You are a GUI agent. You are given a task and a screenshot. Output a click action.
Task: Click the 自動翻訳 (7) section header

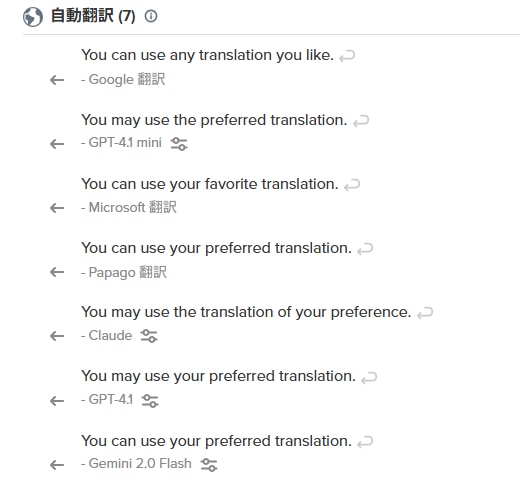pyautogui.click(x=93, y=16)
